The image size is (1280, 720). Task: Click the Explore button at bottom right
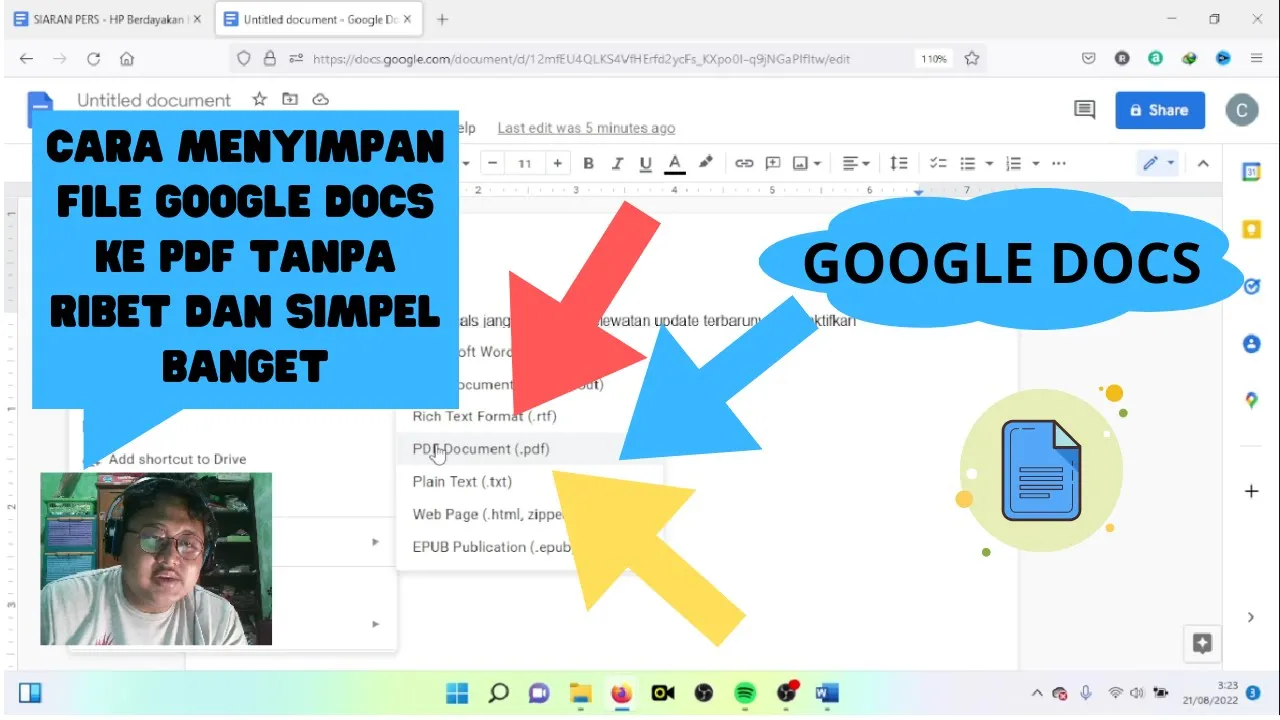coord(1202,643)
